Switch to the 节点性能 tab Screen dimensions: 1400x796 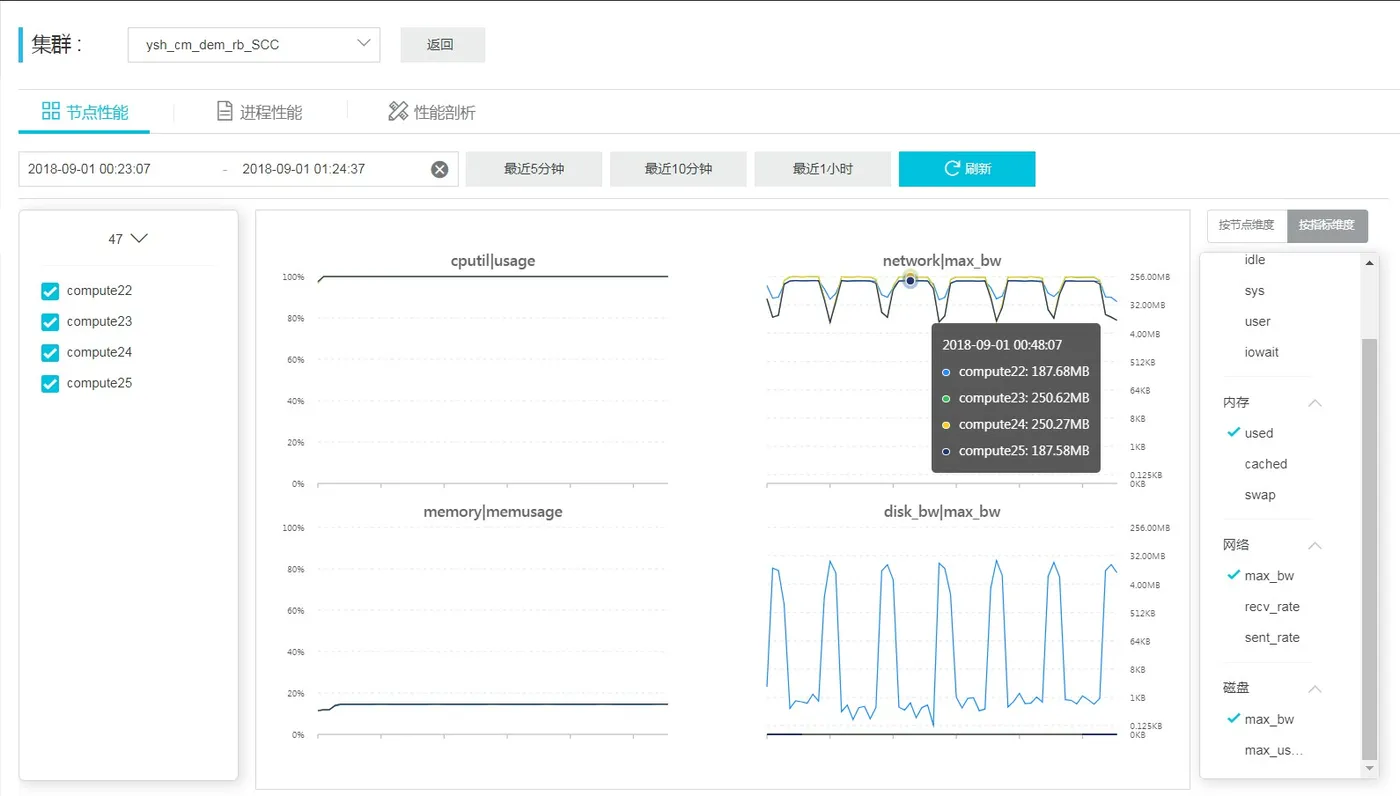(x=84, y=112)
